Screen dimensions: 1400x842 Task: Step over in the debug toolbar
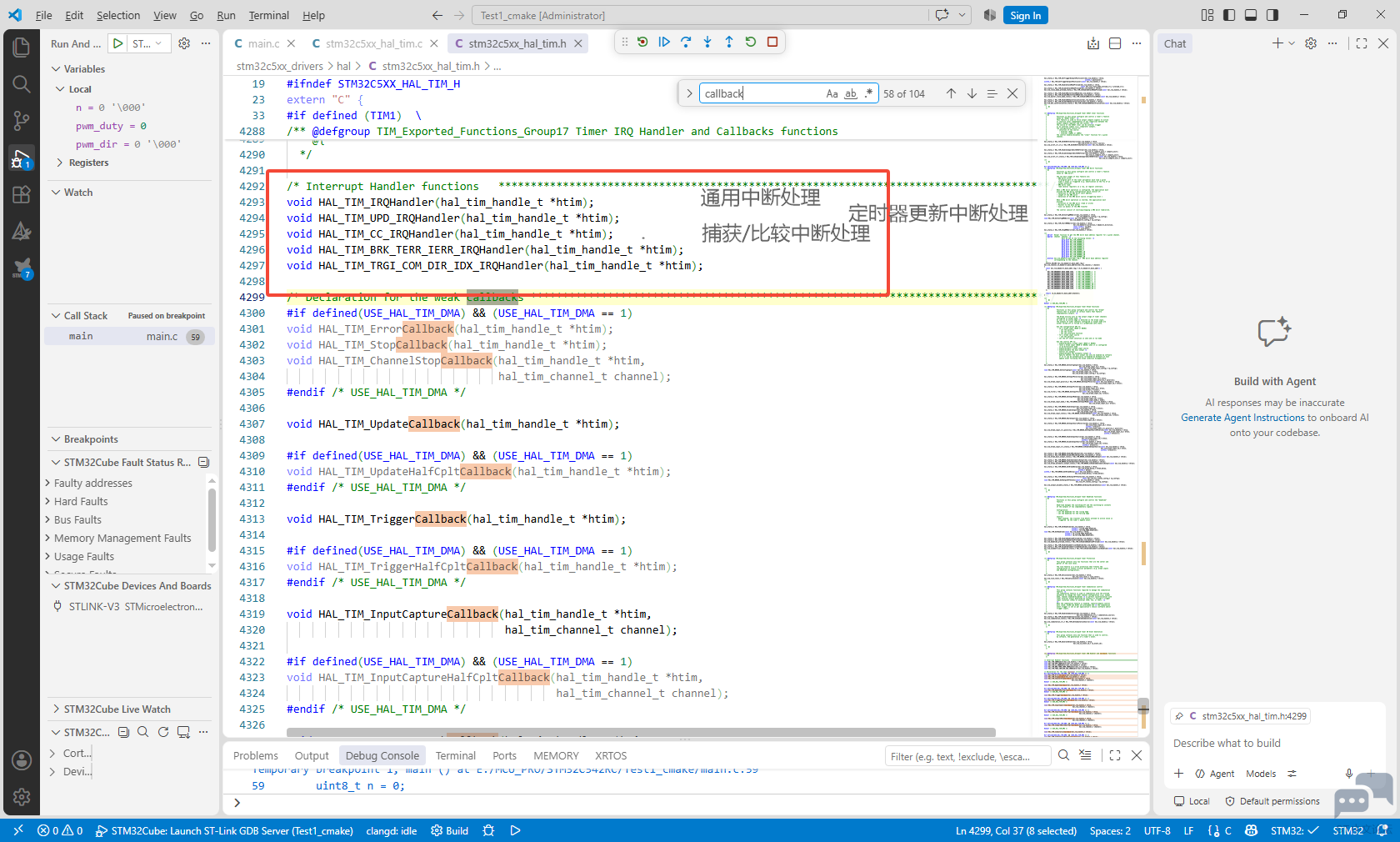(x=686, y=42)
